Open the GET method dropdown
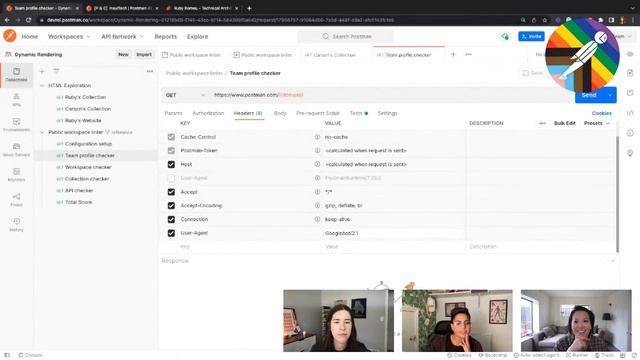The image size is (640, 360). [185, 95]
